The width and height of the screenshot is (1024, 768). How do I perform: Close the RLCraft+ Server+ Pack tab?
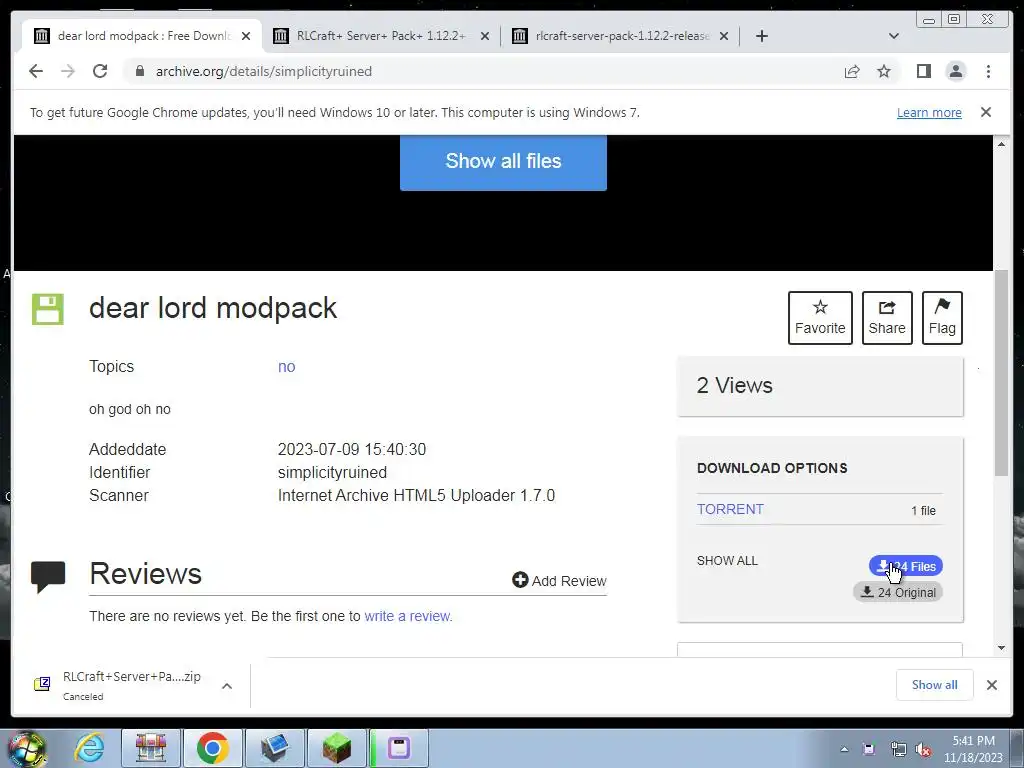(x=485, y=36)
